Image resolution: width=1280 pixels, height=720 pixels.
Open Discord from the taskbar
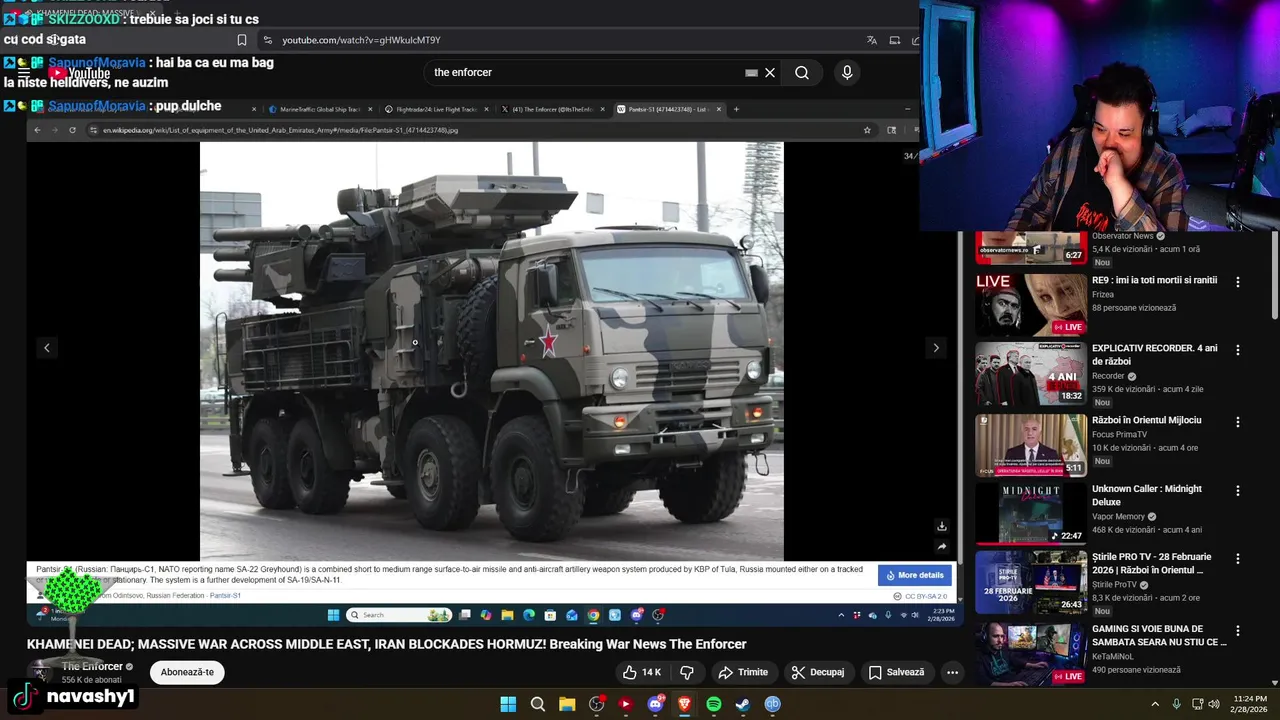click(656, 704)
